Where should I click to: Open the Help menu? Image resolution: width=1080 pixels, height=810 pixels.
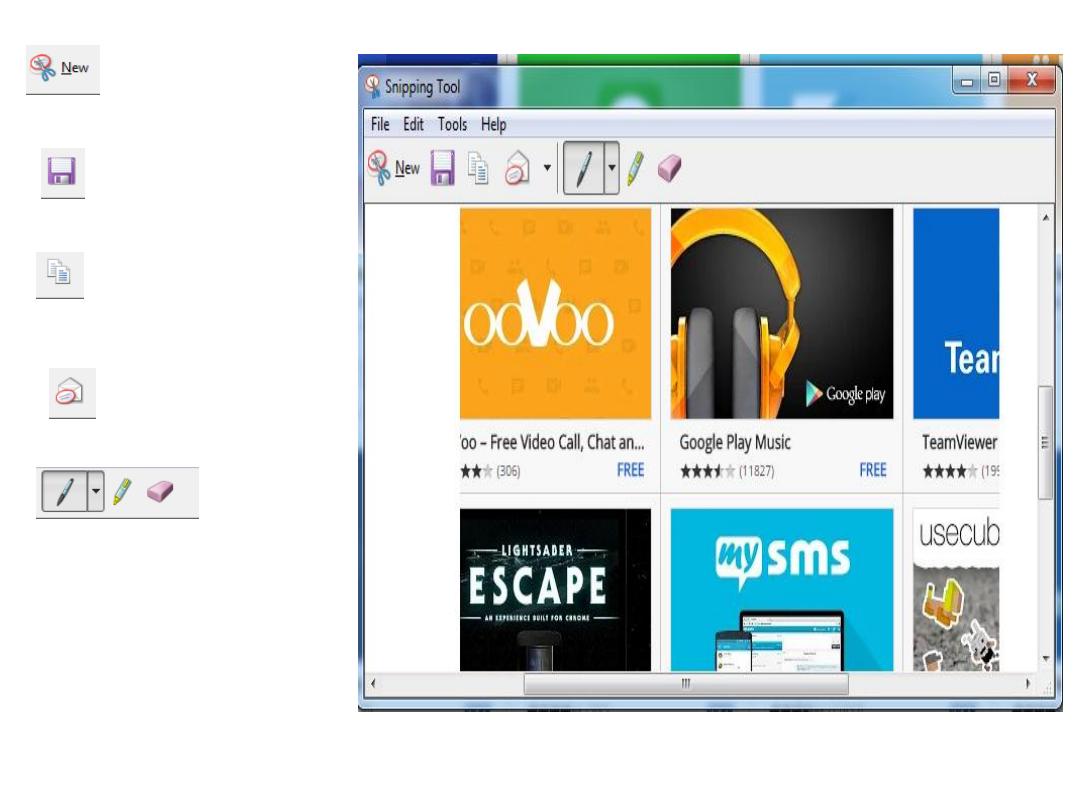(493, 125)
